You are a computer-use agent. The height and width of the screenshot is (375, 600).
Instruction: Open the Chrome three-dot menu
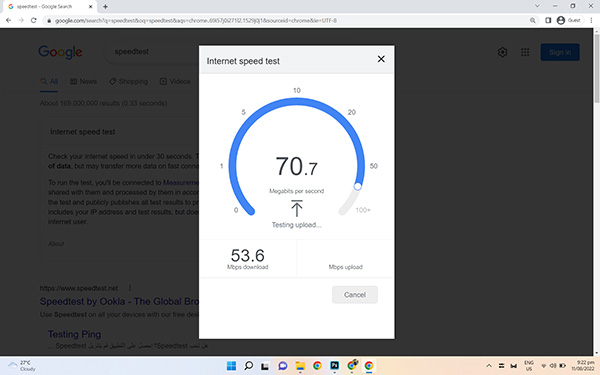click(591, 20)
